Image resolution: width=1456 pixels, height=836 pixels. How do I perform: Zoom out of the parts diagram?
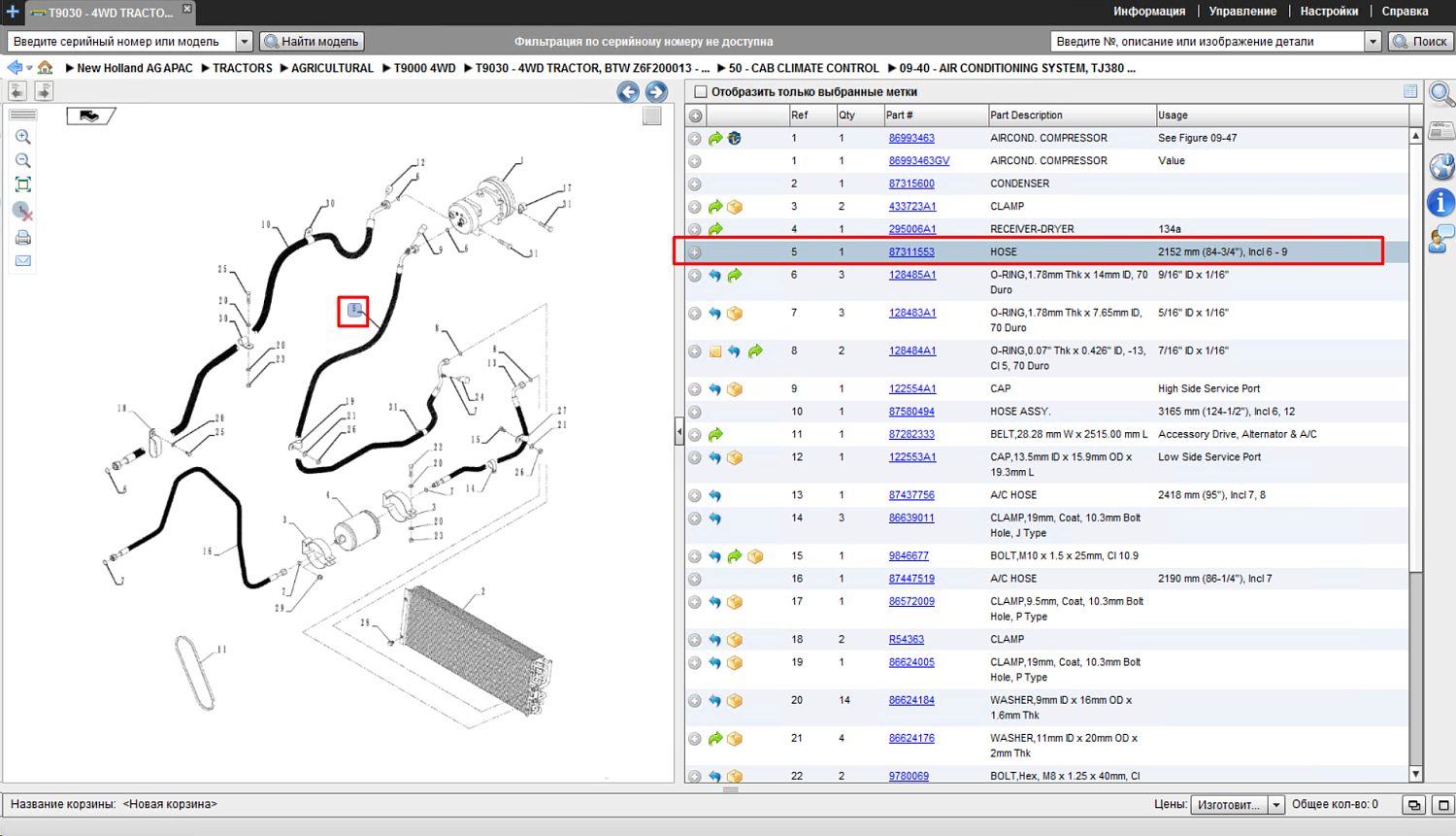(23, 160)
